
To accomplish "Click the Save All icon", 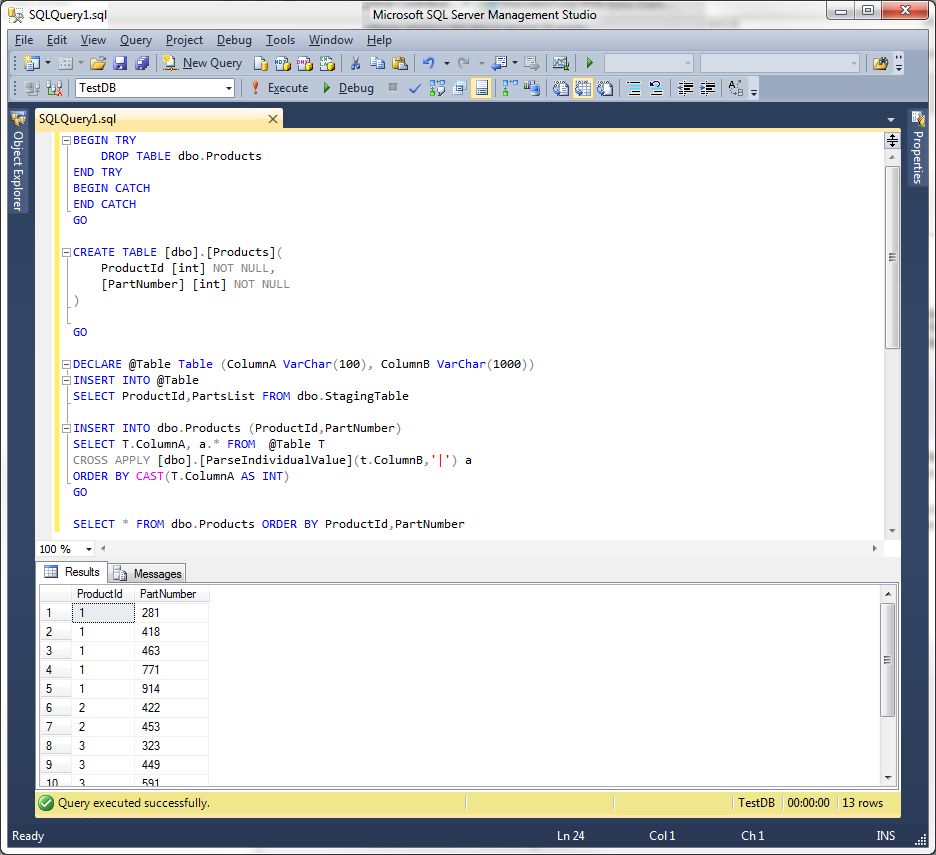I will 141,63.
